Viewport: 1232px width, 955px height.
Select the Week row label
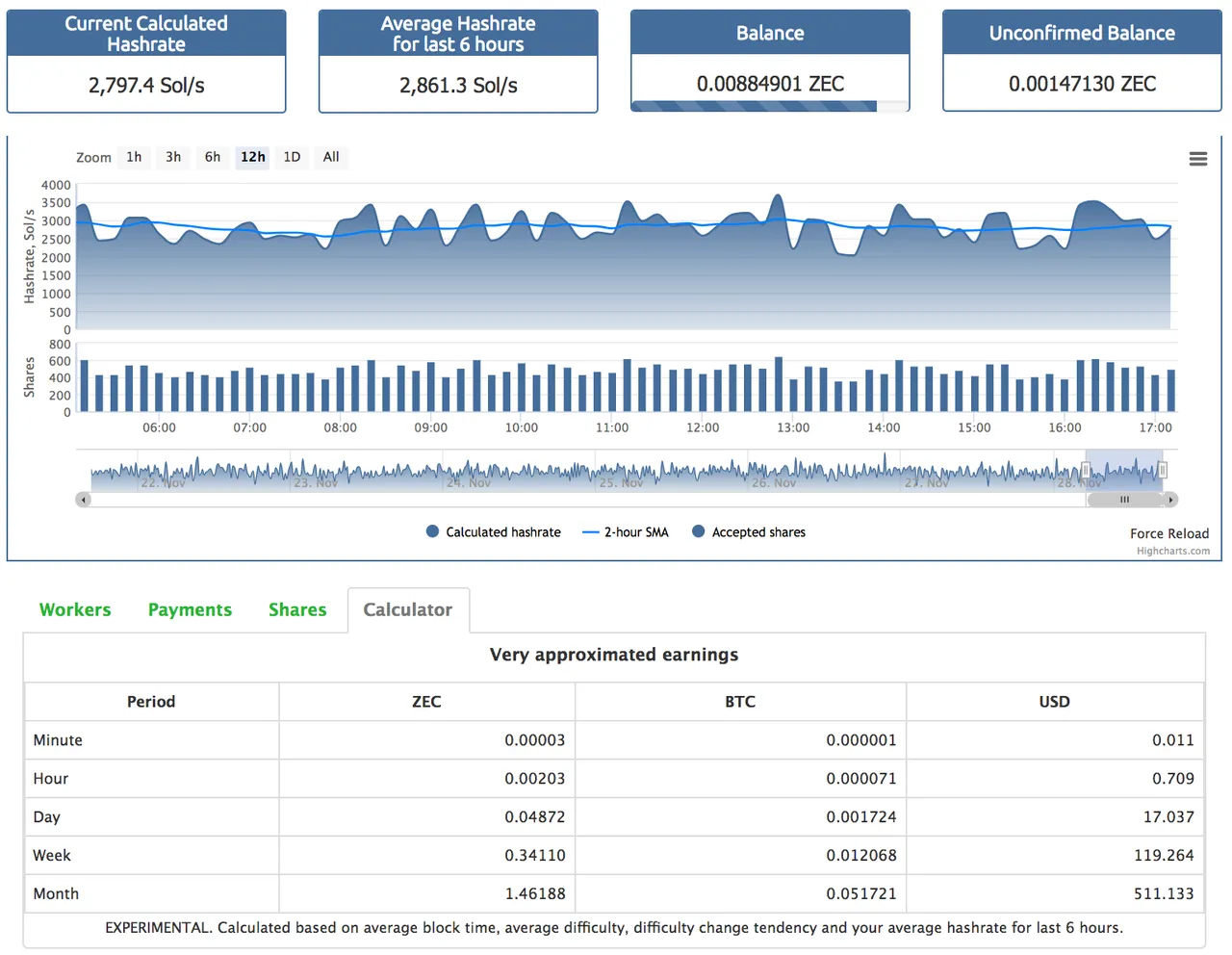click(x=52, y=855)
